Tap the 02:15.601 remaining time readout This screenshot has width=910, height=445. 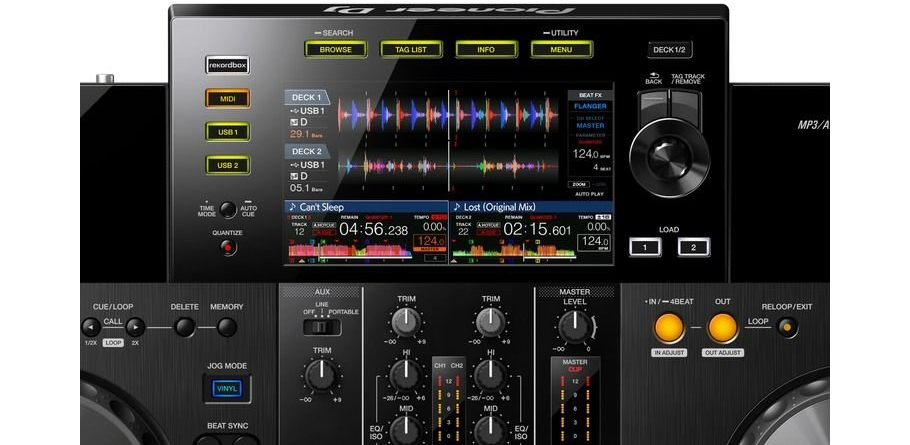coord(537,229)
